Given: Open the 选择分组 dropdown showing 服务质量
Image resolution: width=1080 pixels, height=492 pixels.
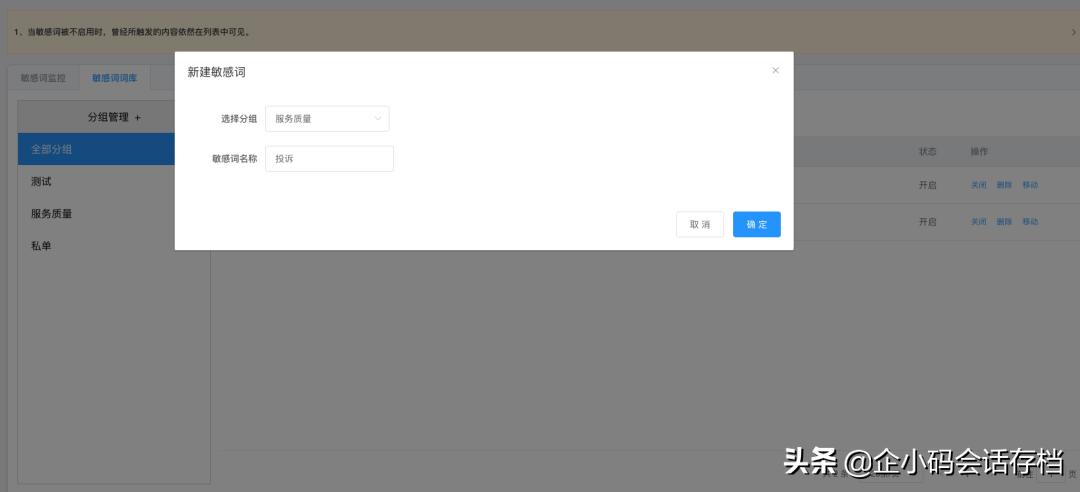Looking at the screenshot, I should pos(327,119).
